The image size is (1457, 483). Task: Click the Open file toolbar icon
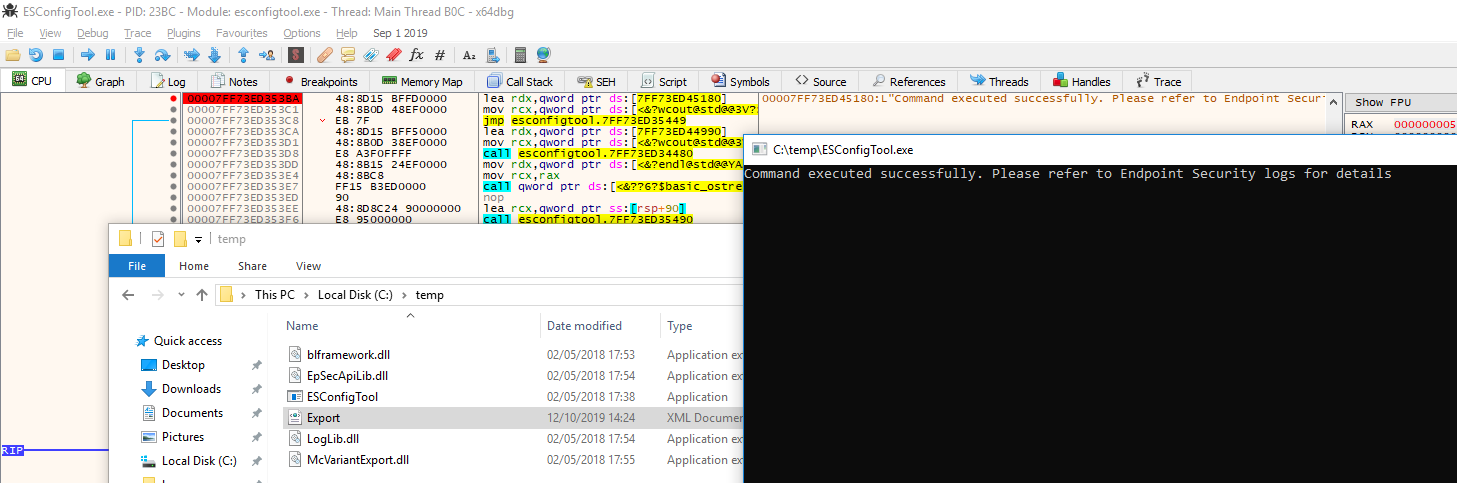pyautogui.click(x=13, y=55)
